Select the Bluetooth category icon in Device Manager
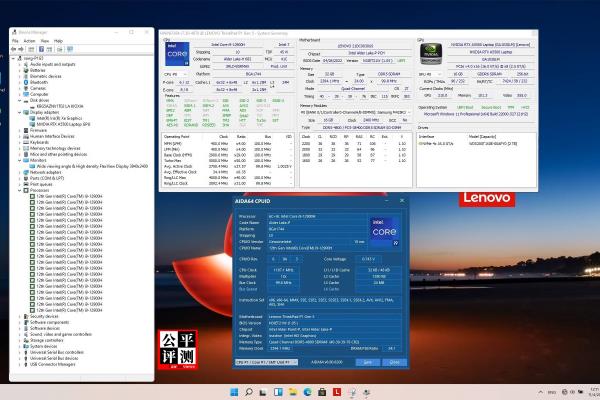 26,82
